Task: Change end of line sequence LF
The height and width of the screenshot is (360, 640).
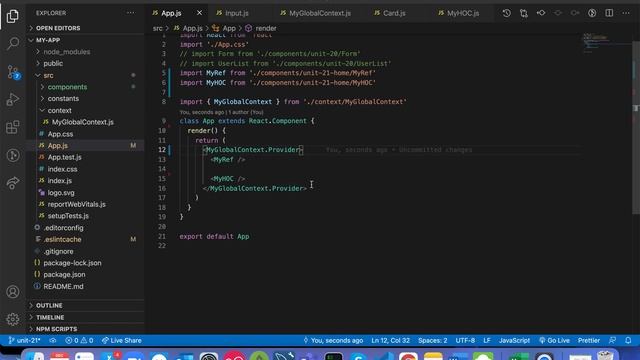Action: point(487,340)
